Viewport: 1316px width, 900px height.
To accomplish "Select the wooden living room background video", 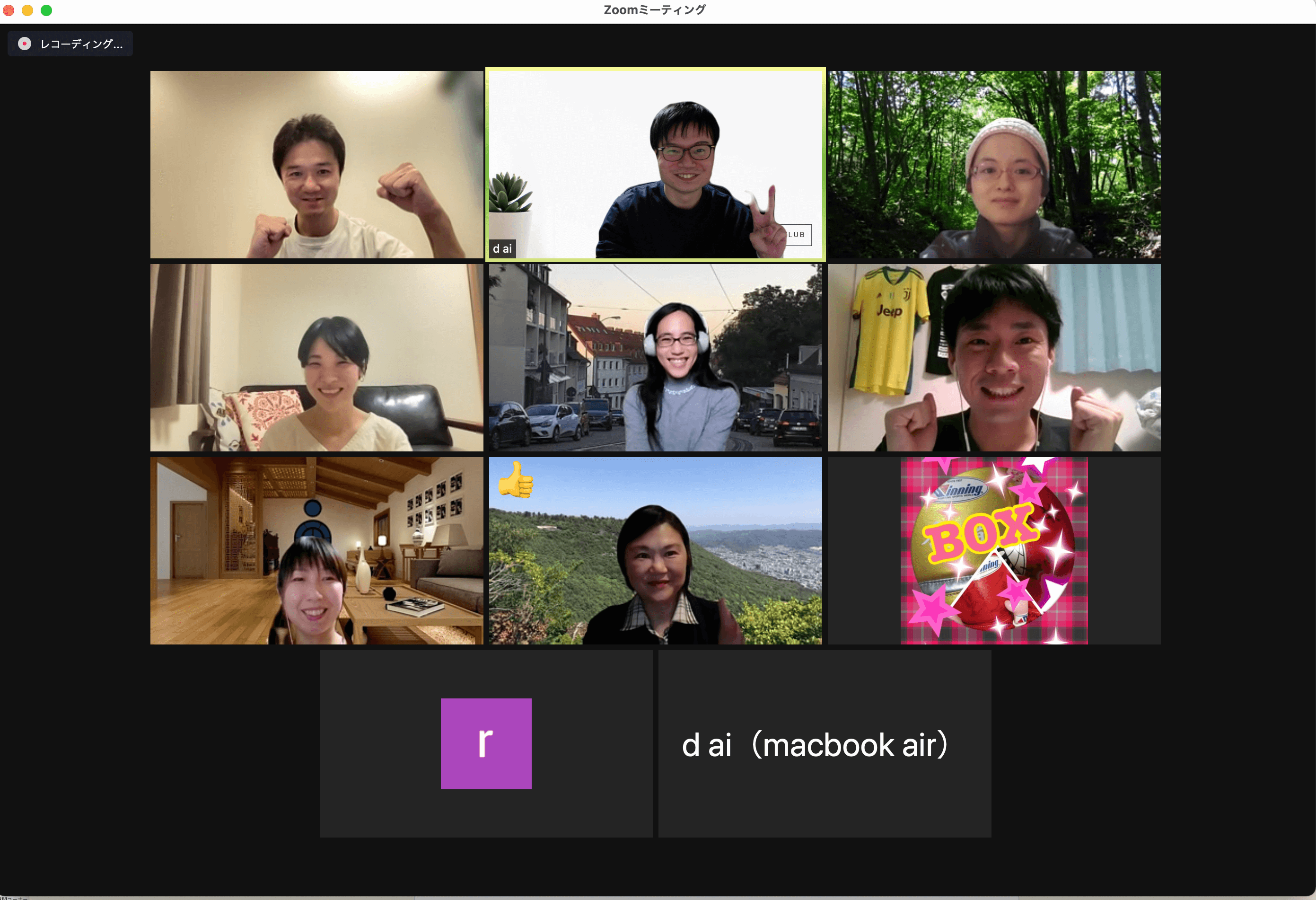I will [316, 550].
